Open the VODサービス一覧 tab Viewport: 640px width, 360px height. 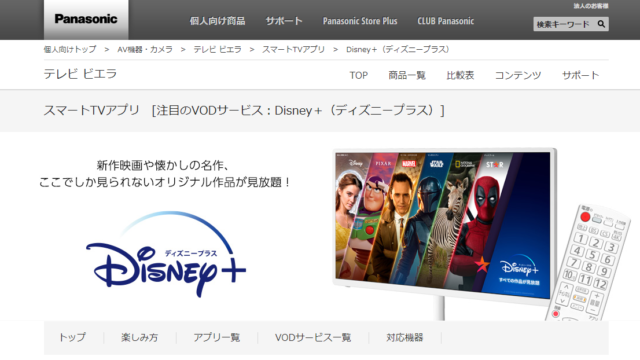pyautogui.click(x=313, y=338)
